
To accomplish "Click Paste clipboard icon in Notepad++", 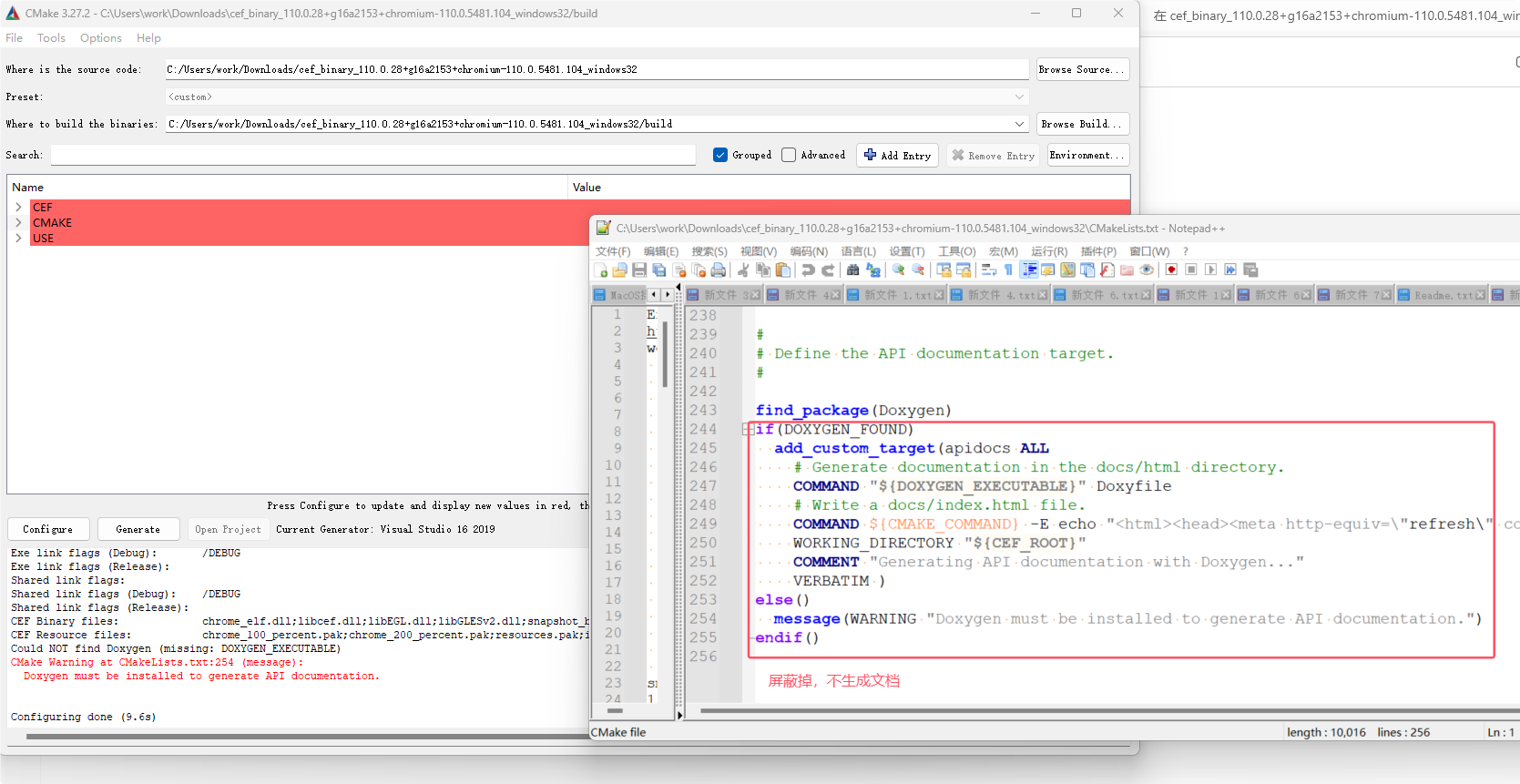I will point(782,270).
